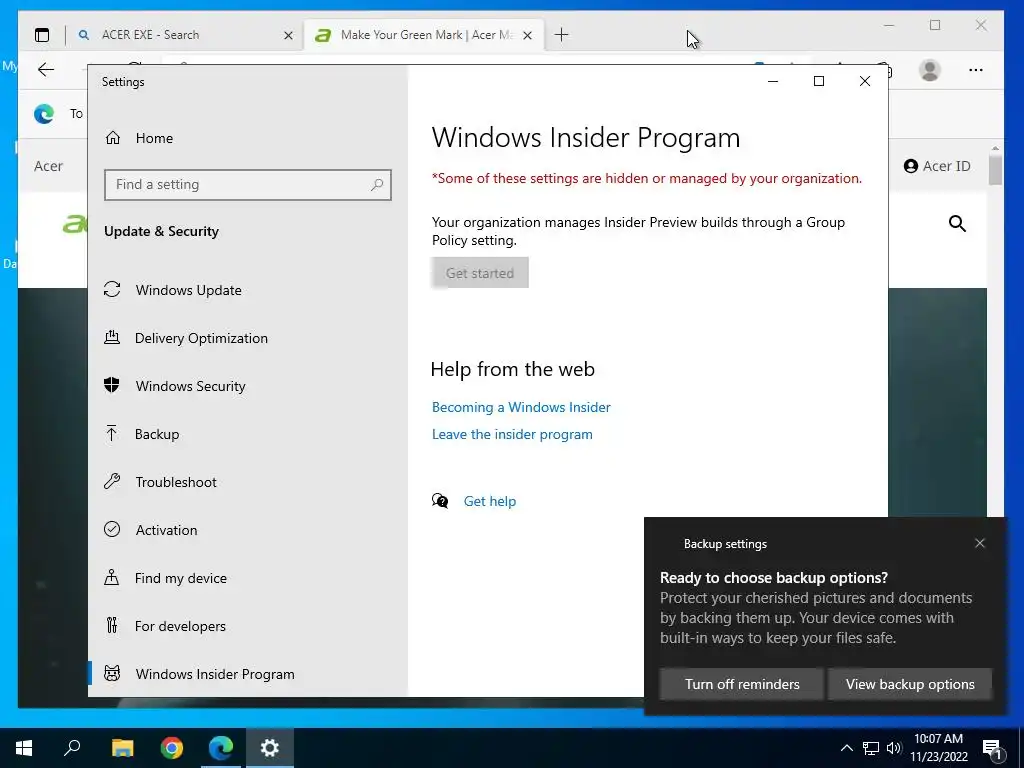The width and height of the screenshot is (1024, 768).
Task: Minimize the Settings window
Action: point(773,81)
